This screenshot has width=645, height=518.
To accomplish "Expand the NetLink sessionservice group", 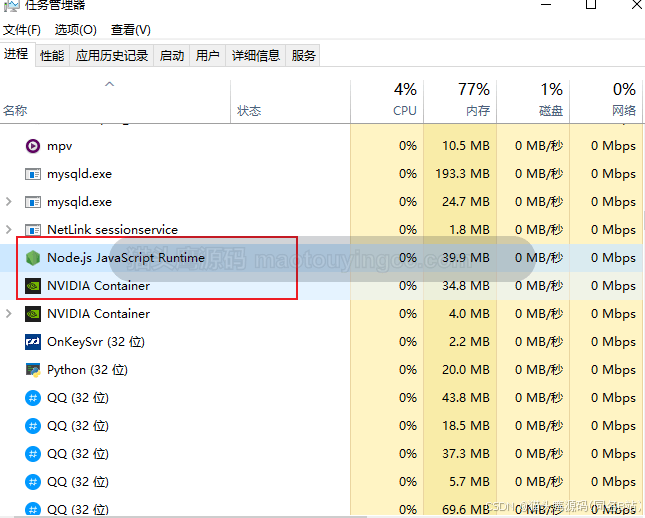I will (8, 230).
